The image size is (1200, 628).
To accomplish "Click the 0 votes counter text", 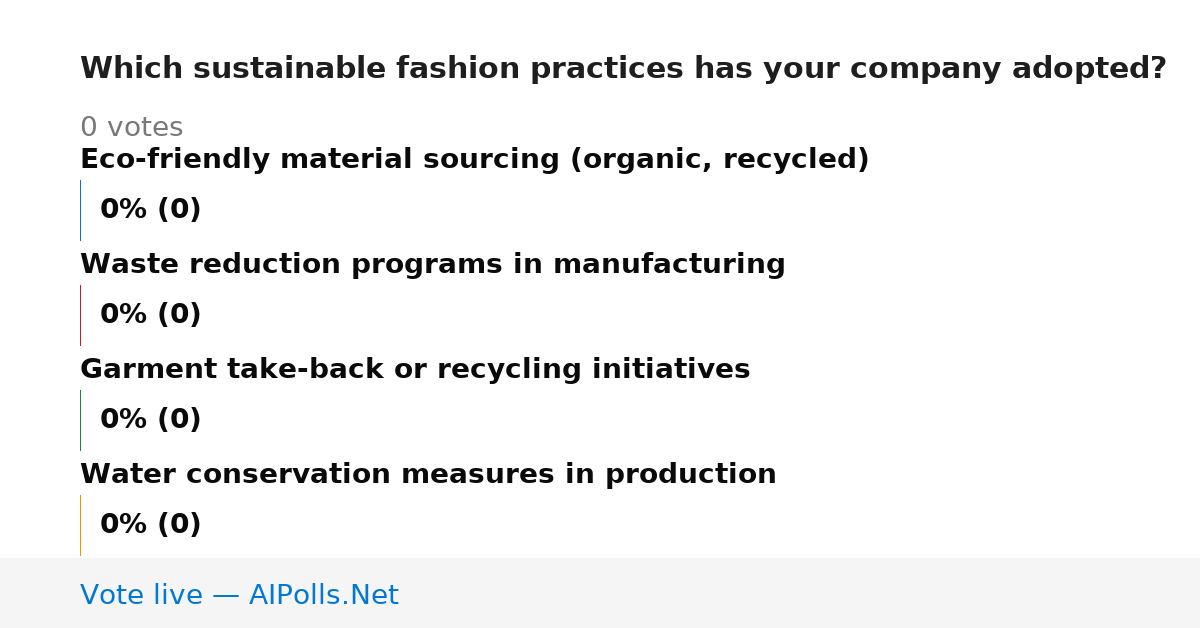I will (131, 128).
